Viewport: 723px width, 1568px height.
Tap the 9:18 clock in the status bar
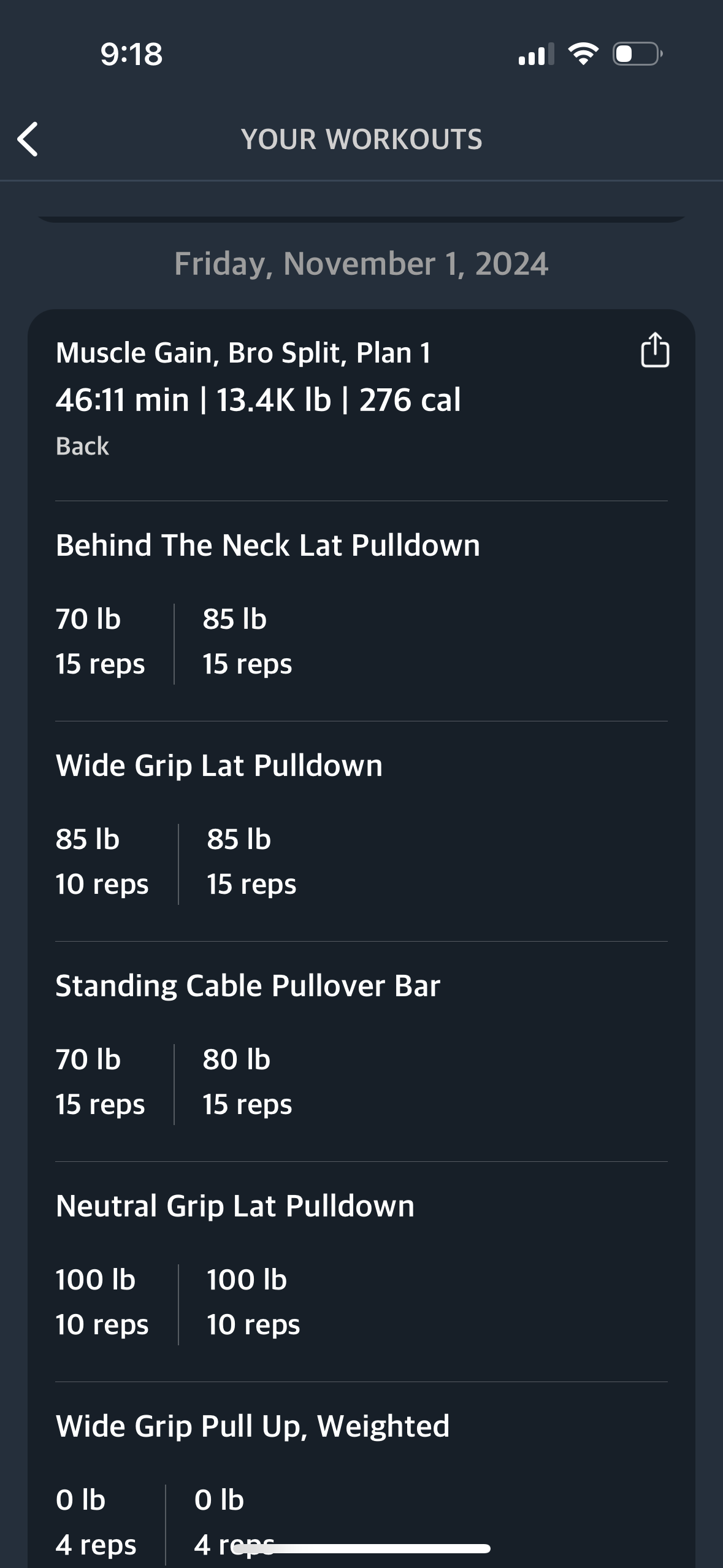pyautogui.click(x=132, y=54)
